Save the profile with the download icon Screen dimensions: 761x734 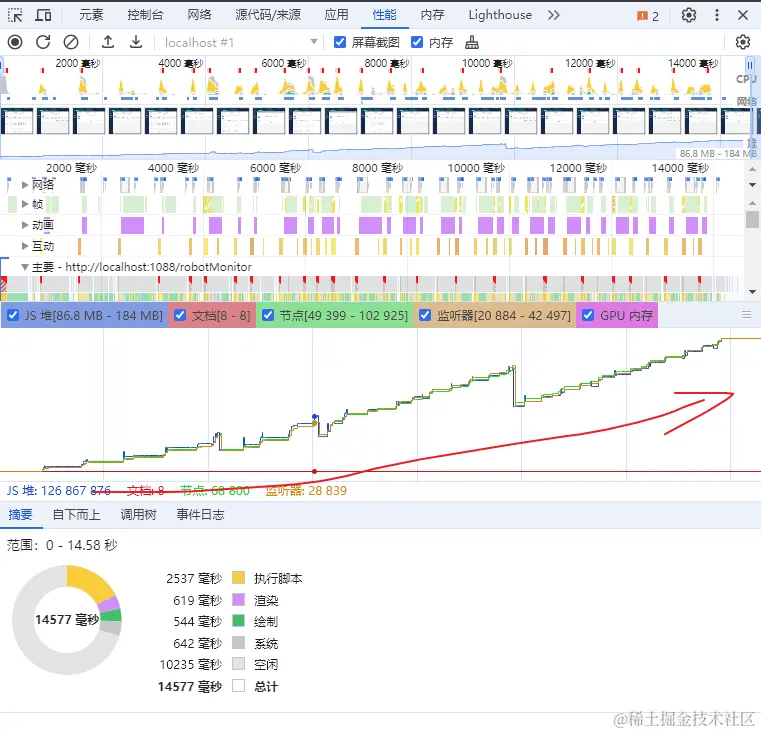136,43
